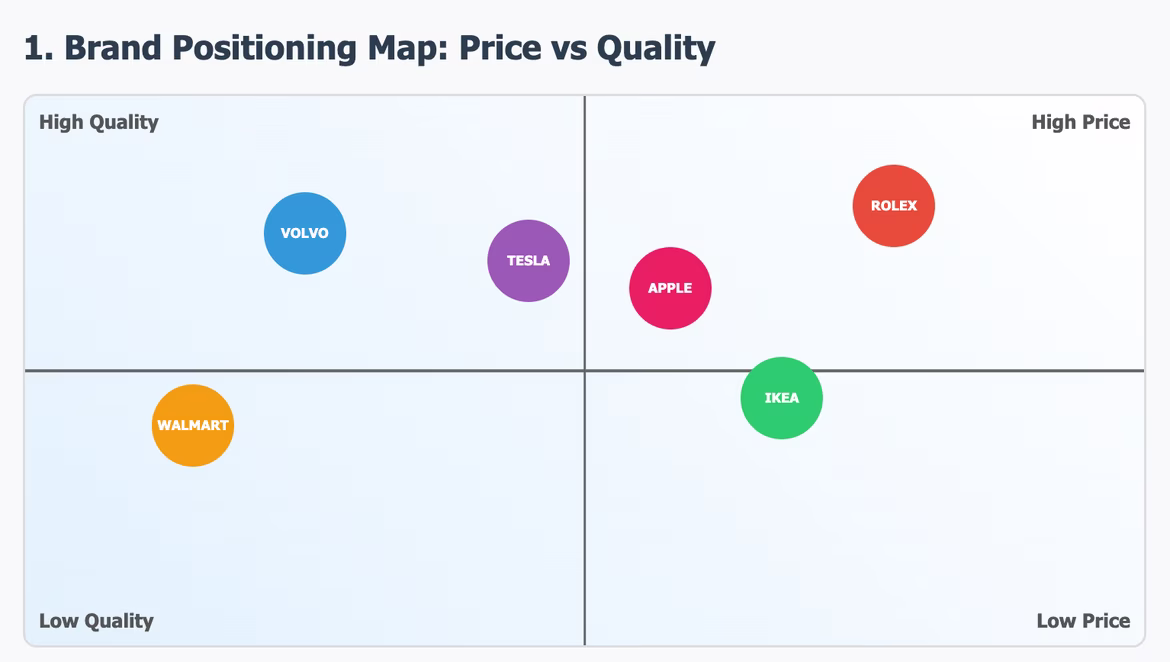
Task: Click the Brand Positioning Map title
Action: pos(369,48)
